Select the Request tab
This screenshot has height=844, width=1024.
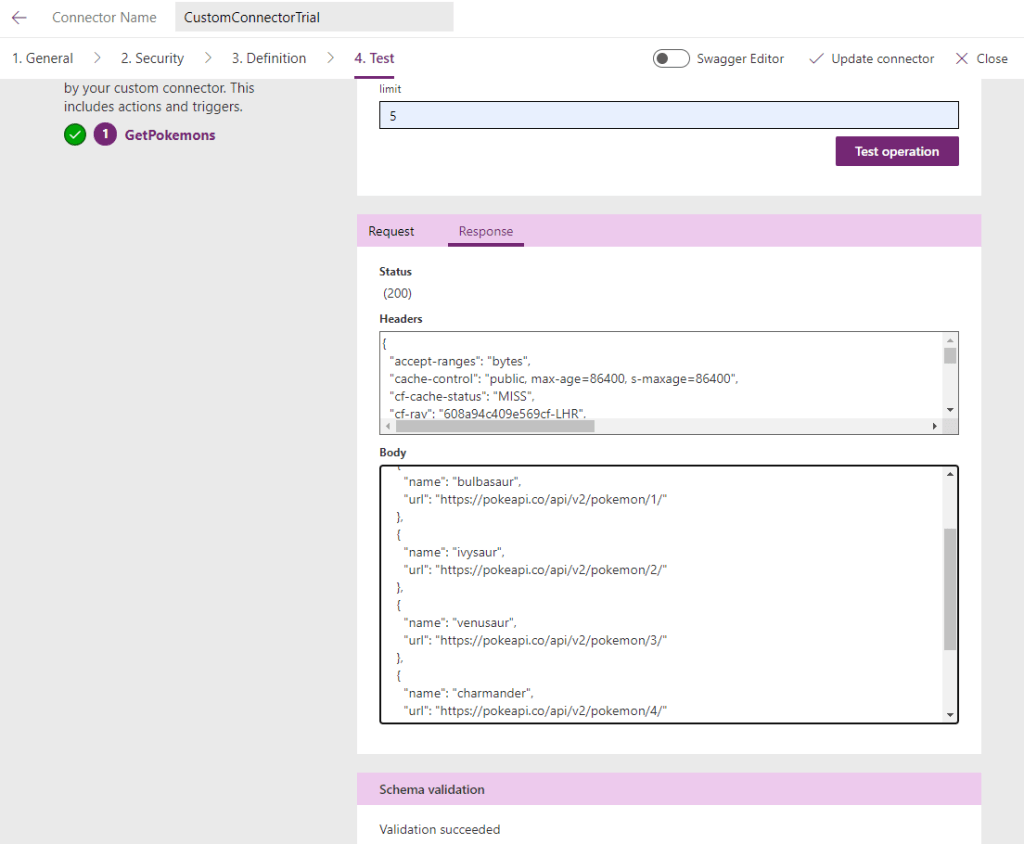tap(391, 231)
